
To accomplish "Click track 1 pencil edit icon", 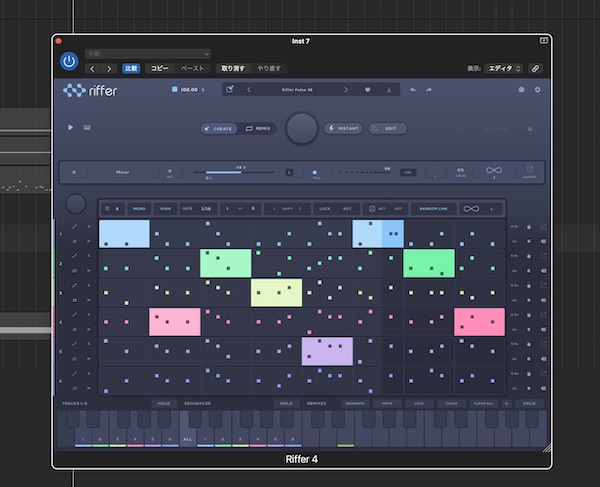I will (75, 226).
